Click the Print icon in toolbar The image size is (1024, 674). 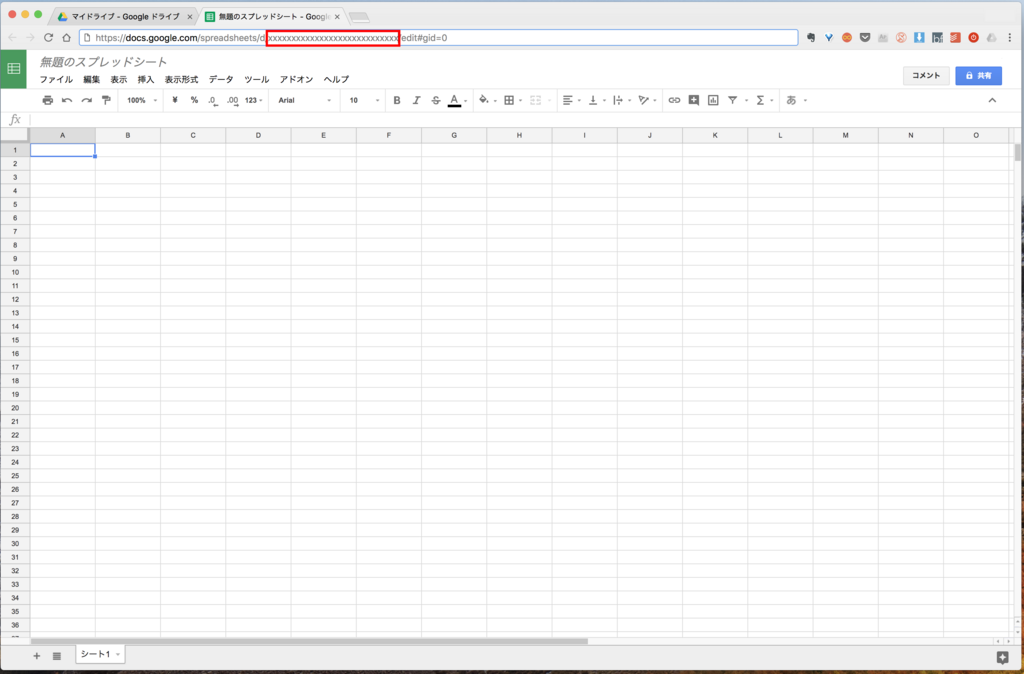[x=48, y=101]
